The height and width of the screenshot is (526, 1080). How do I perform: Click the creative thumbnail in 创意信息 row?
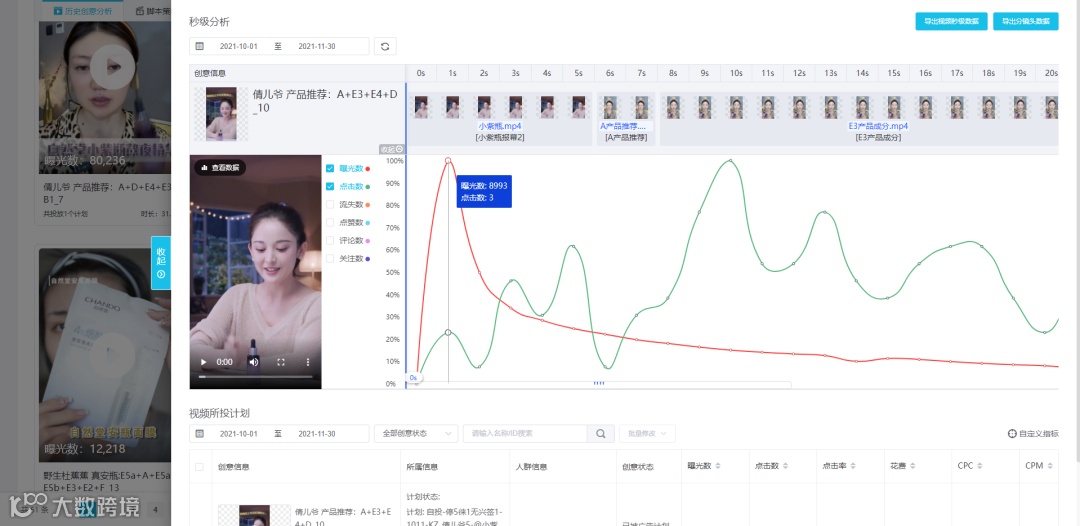tap(221, 114)
